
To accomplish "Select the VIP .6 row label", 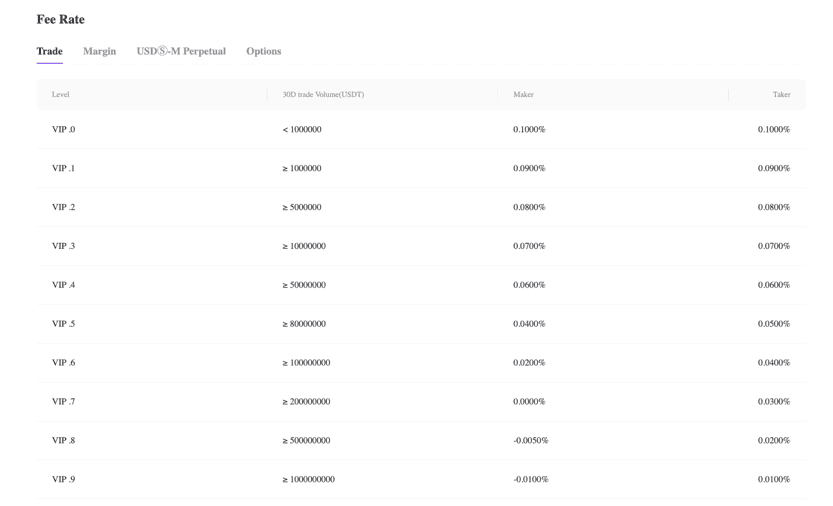I will pos(63,363).
